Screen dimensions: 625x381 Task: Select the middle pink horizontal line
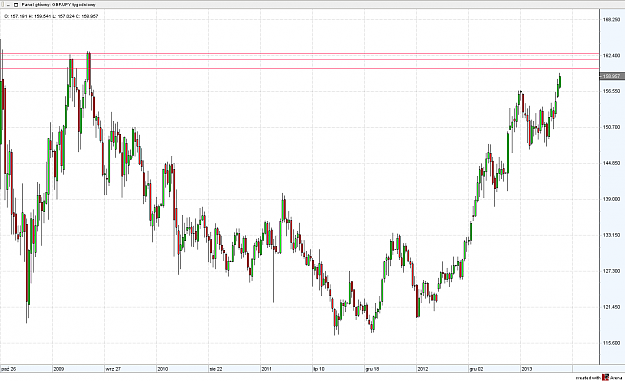(x=300, y=60)
